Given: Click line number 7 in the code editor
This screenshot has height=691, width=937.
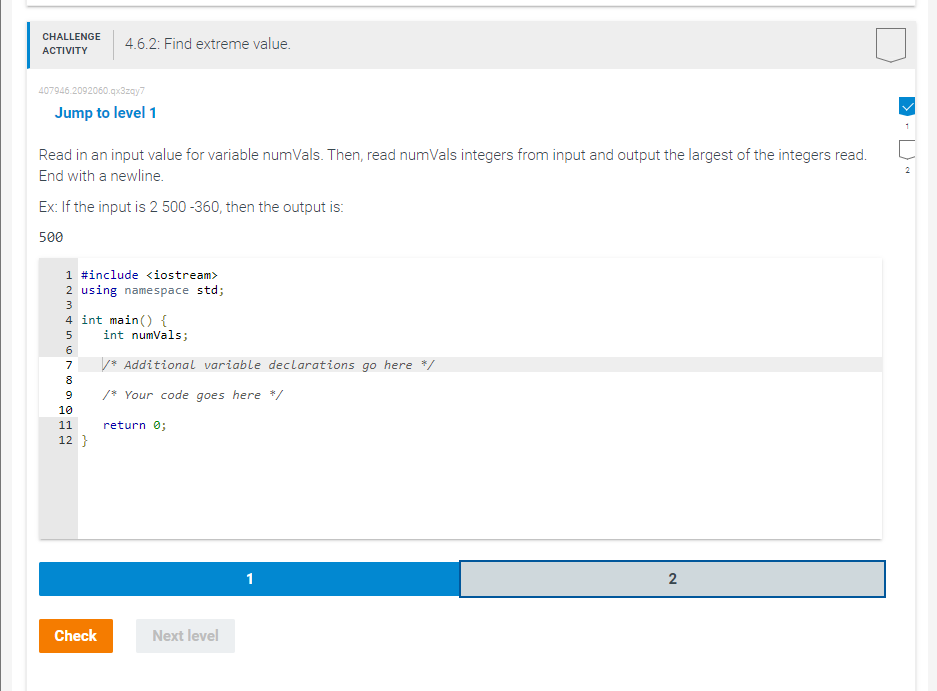Looking at the screenshot, I should click(67, 364).
